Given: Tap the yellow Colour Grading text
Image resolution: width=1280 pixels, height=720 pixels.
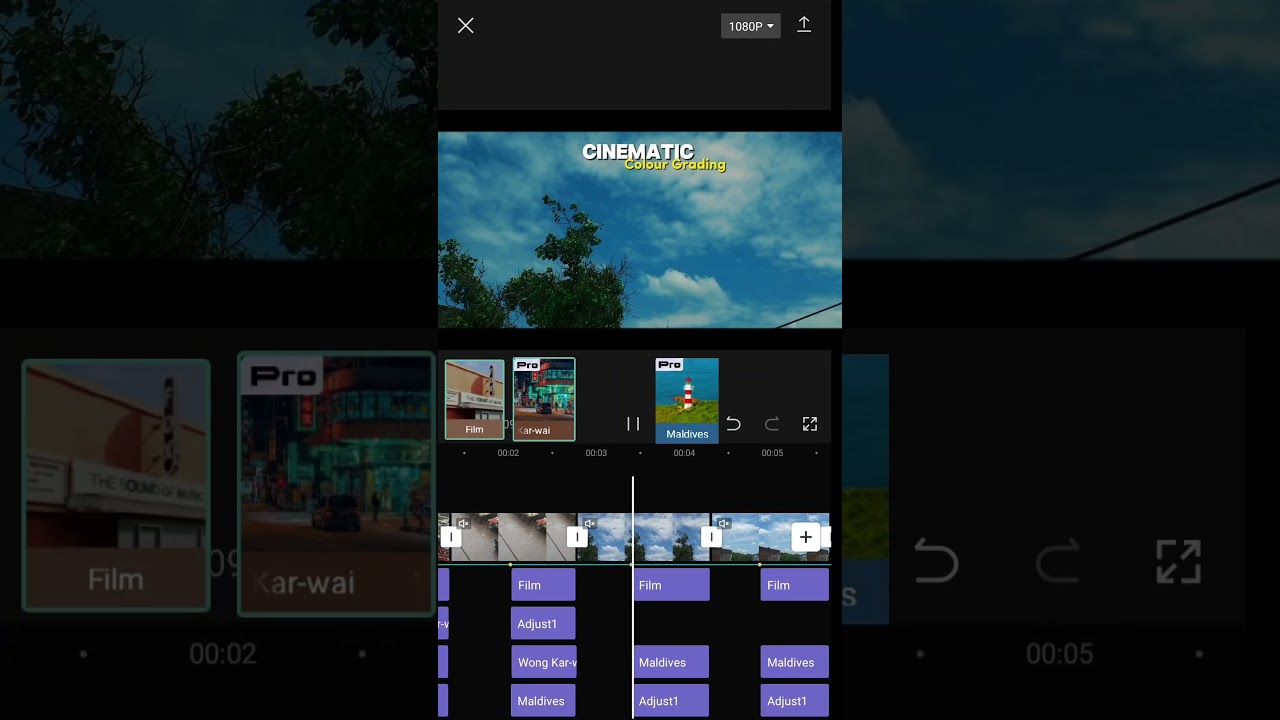Looking at the screenshot, I should [x=675, y=165].
